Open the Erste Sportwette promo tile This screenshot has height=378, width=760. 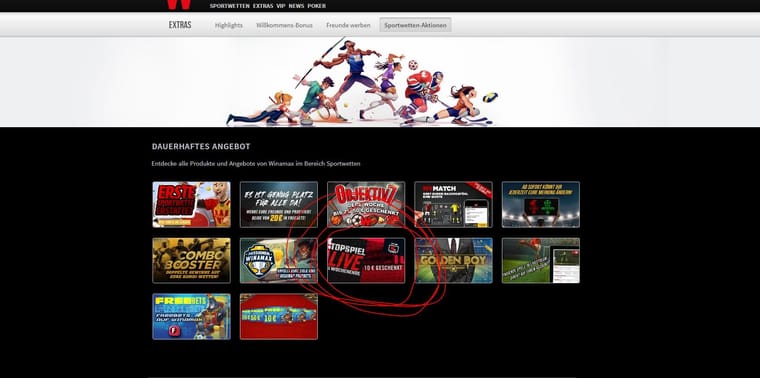click(191, 205)
